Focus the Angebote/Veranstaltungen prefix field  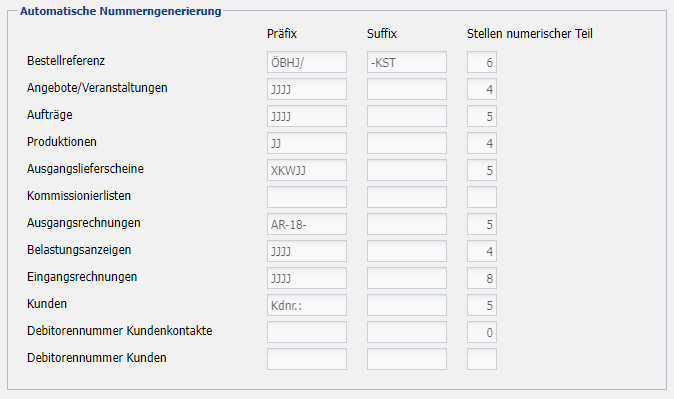306,89
